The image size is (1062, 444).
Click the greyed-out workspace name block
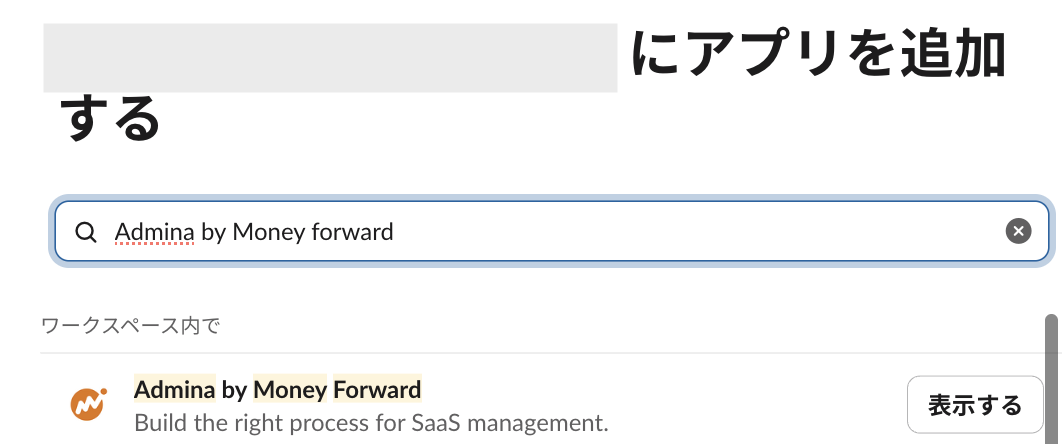[x=330, y=58]
